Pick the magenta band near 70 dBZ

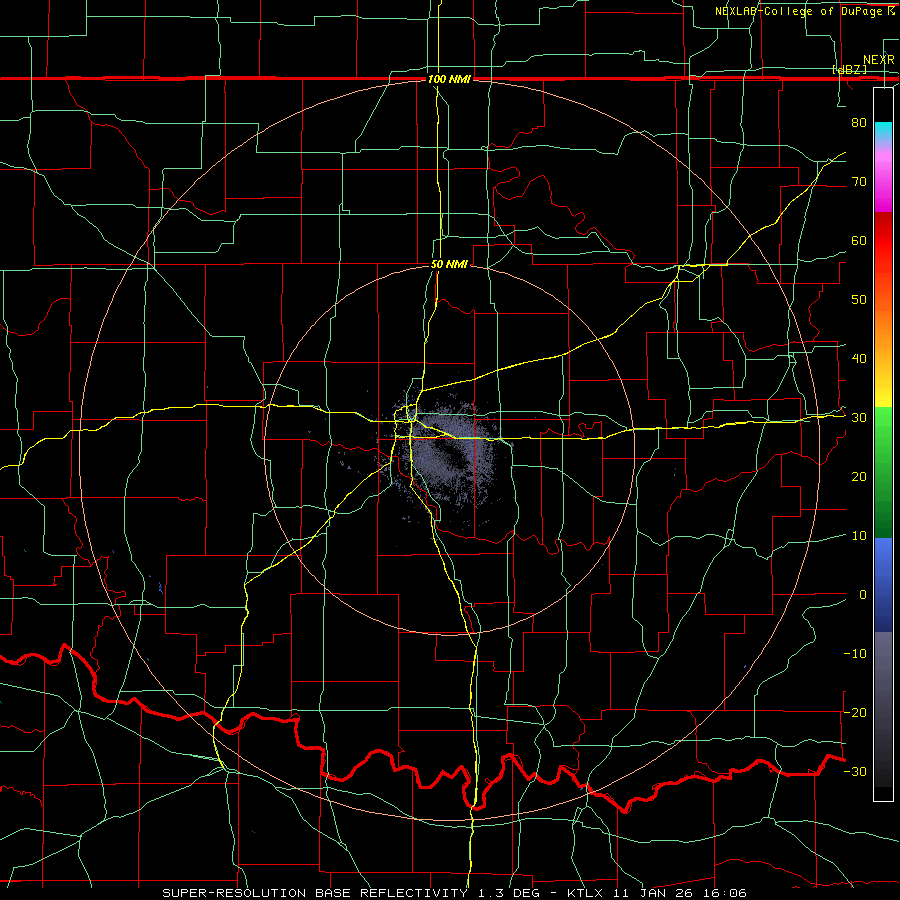(x=883, y=184)
